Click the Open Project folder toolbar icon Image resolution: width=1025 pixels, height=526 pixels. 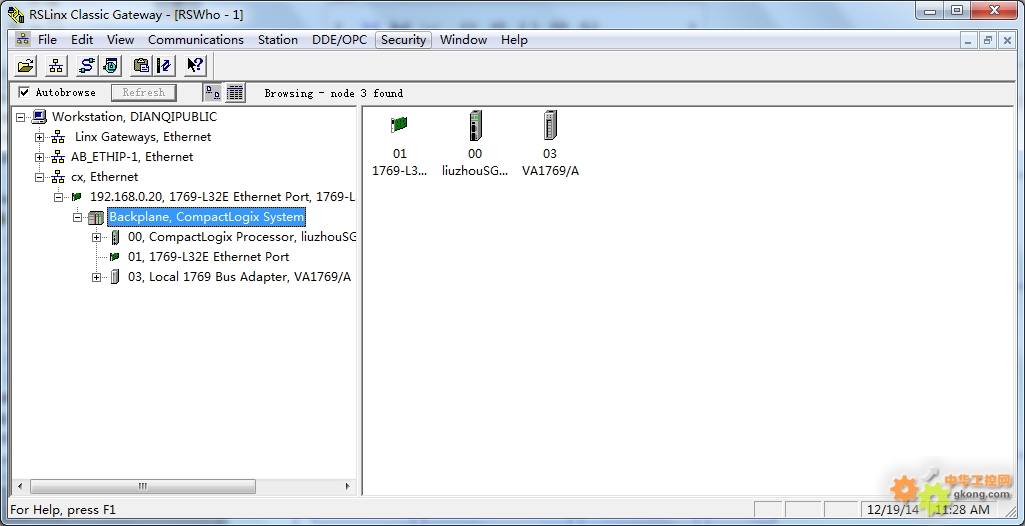click(x=25, y=65)
